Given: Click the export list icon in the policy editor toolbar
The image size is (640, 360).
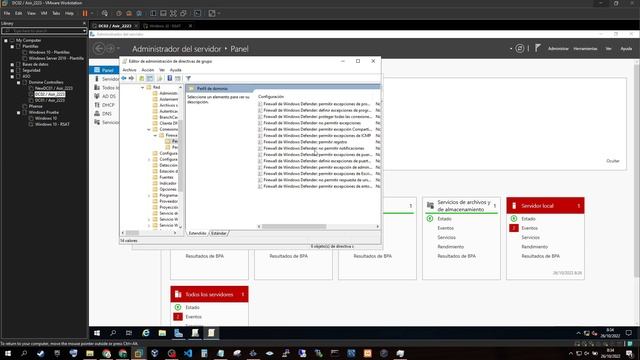Looking at the screenshot, I should (159, 78).
